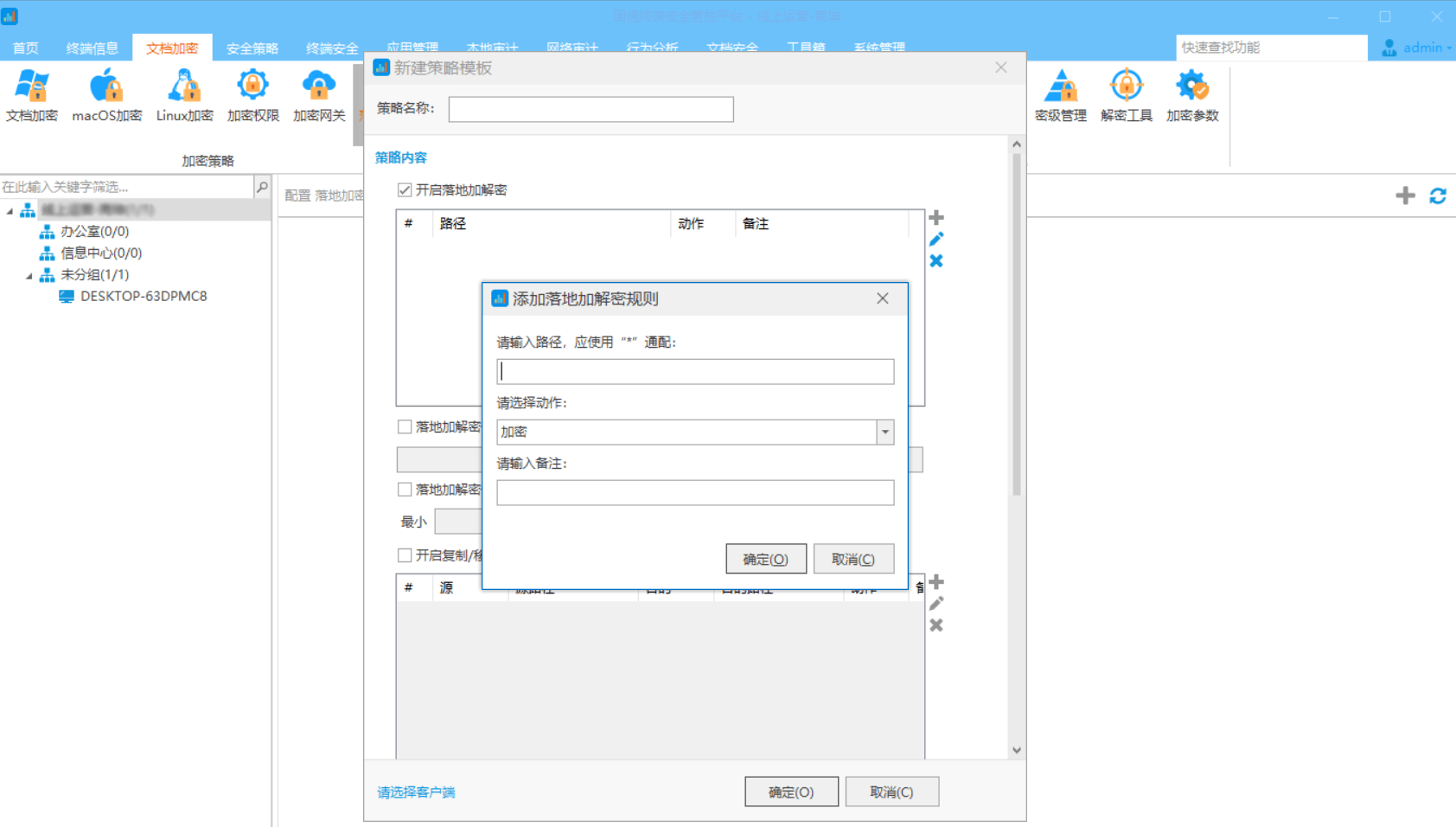The image size is (1456, 827).
Task: Click the magnifier icon beside the keyword filter
Action: [x=262, y=186]
